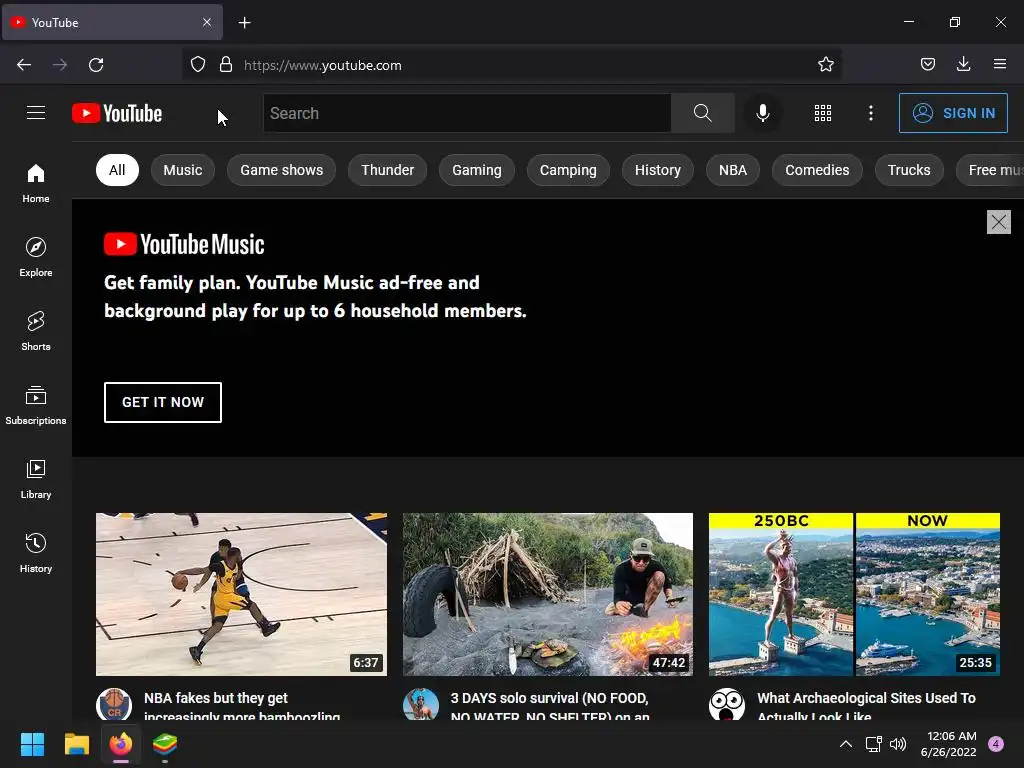The width and height of the screenshot is (1024, 768).
Task: Click 'What Archaeological Sites Used To' title
Action: pyautogui.click(x=867, y=698)
